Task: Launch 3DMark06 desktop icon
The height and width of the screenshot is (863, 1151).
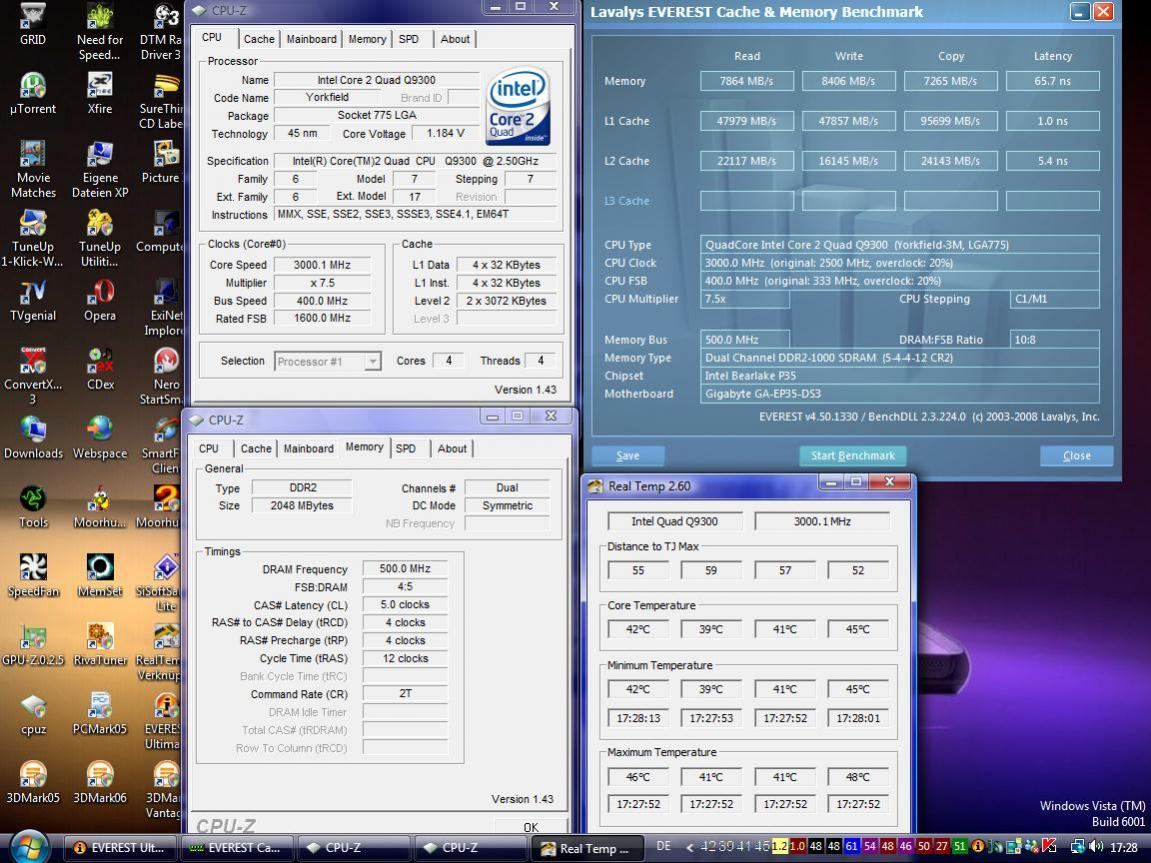Action: point(100,784)
